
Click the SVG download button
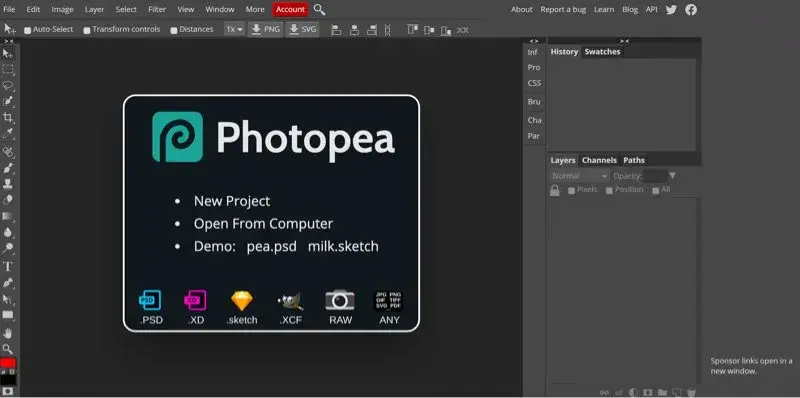click(x=302, y=30)
